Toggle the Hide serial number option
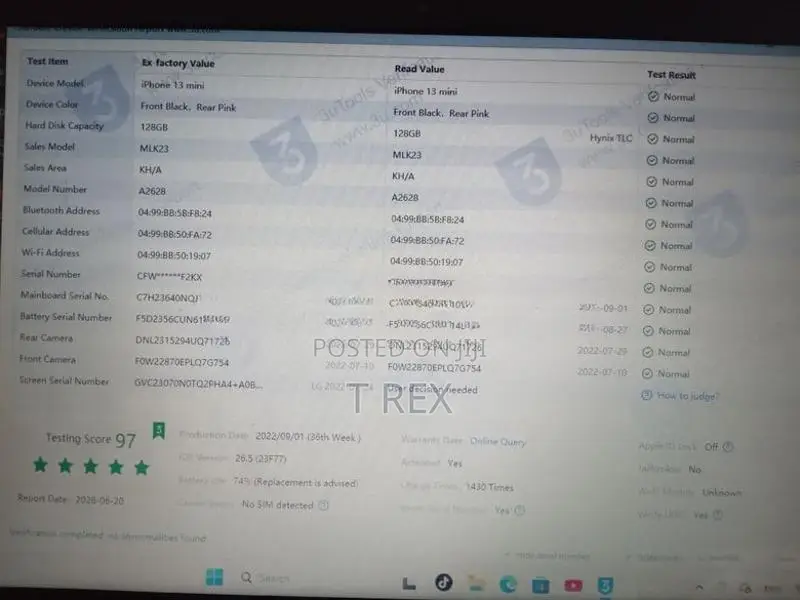The width and height of the screenshot is (800, 600). point(547,555)
